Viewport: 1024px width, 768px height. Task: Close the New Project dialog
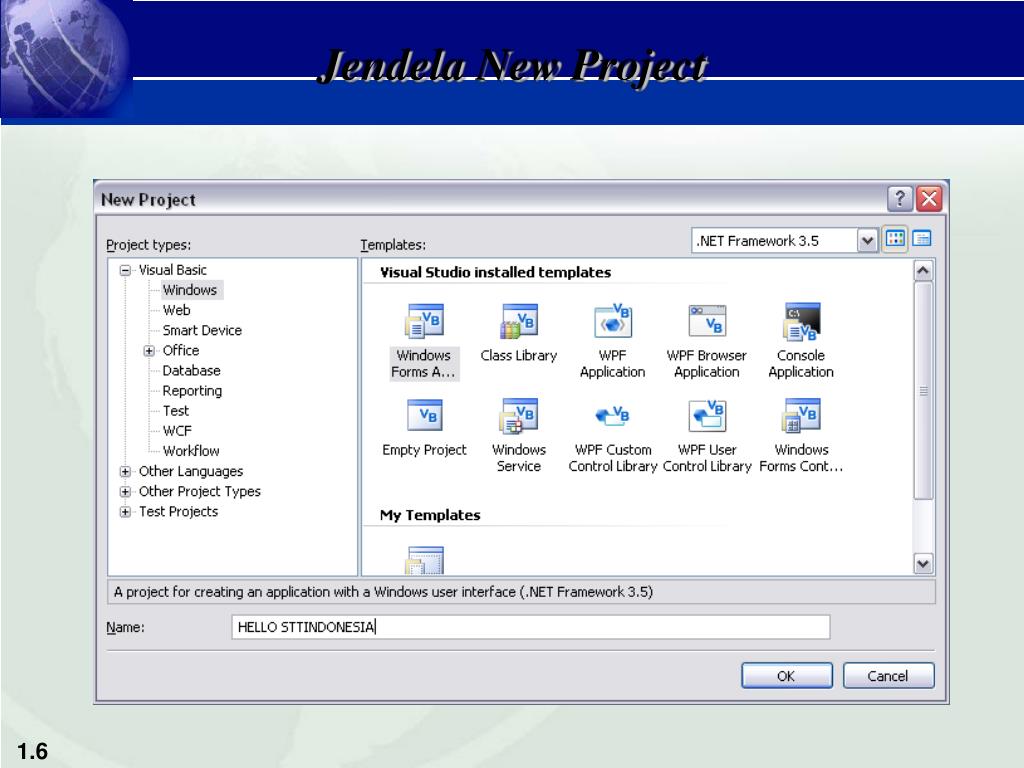pyautogui.click(x=929, y=199)
